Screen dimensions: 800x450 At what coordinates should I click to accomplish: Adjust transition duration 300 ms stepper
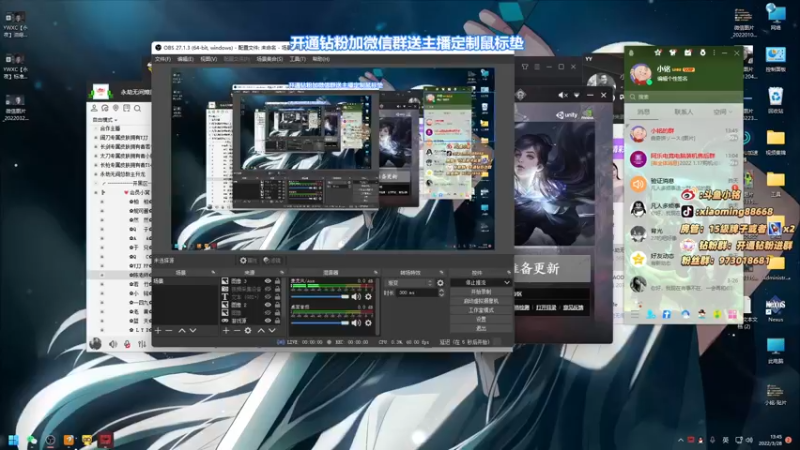click(441, 293)
